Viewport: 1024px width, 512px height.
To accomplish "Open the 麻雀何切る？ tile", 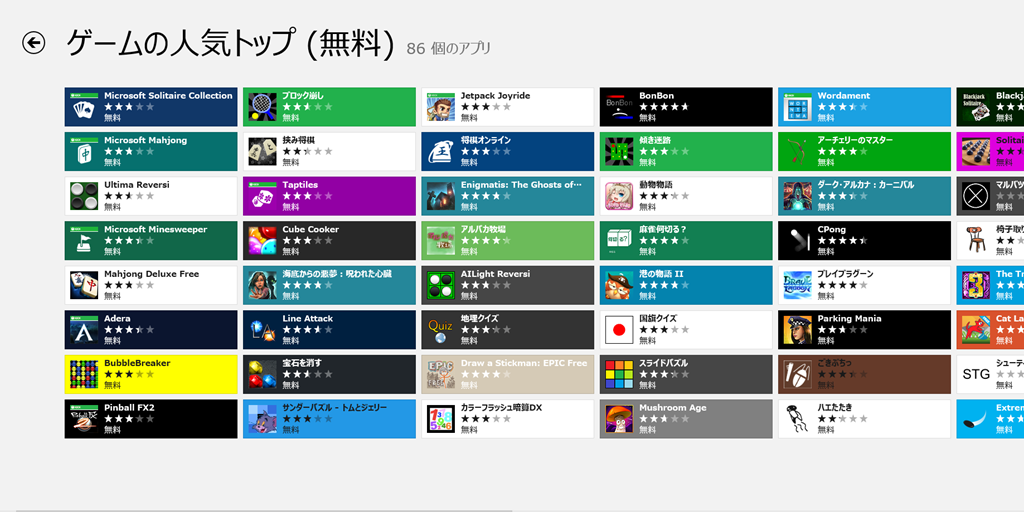I will [x=686, y=241].
